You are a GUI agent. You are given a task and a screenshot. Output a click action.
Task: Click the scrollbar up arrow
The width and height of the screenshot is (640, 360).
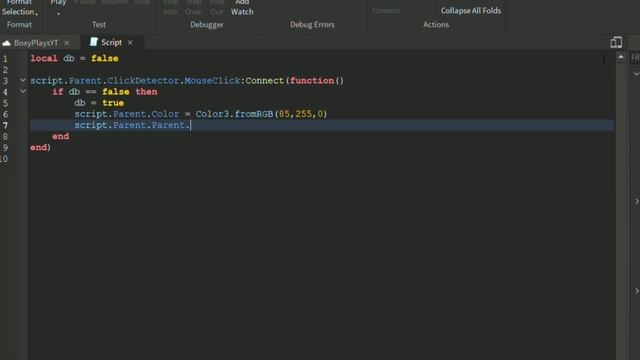(x=621, y=57)
